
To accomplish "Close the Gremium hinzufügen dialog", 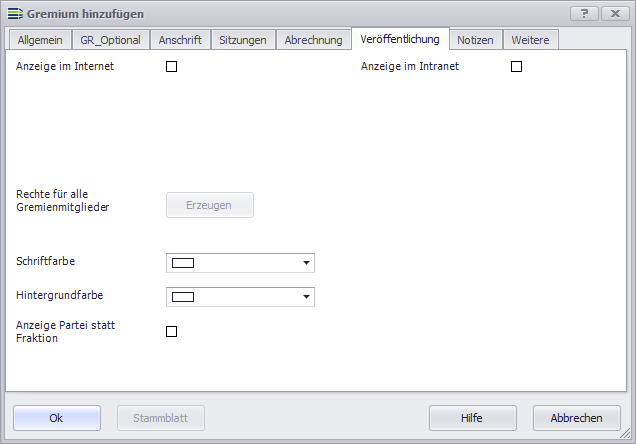I will [613, 13].
